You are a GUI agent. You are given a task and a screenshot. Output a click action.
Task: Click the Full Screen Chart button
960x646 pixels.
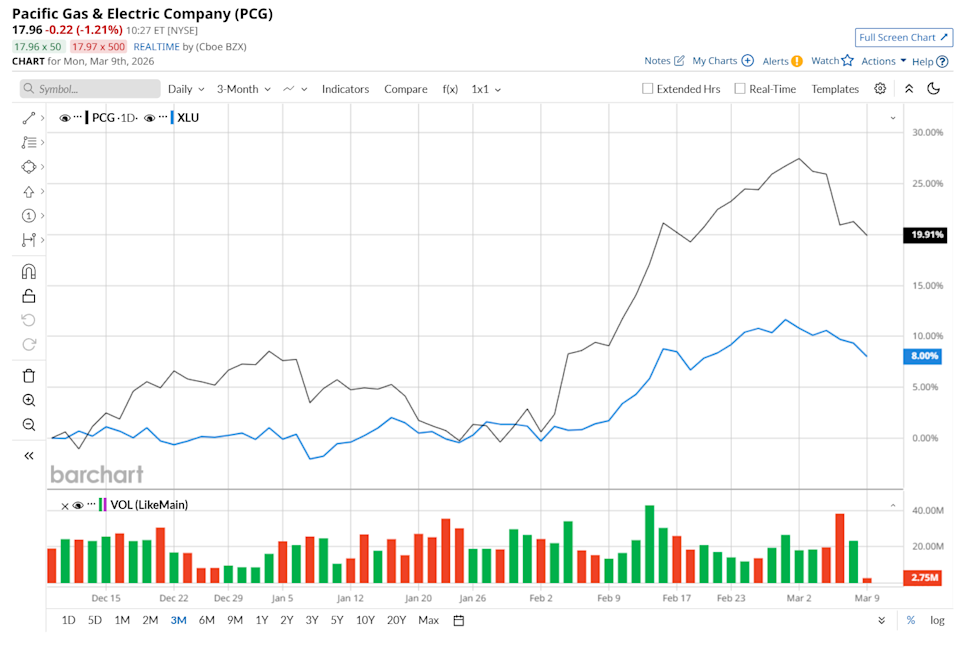tap(904, 37)
